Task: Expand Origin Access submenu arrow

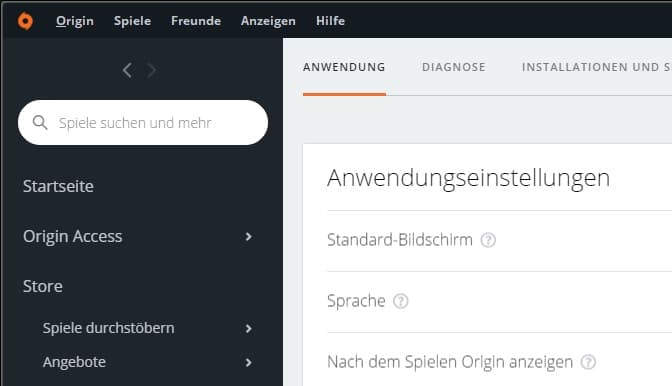Action: (249, 236)
